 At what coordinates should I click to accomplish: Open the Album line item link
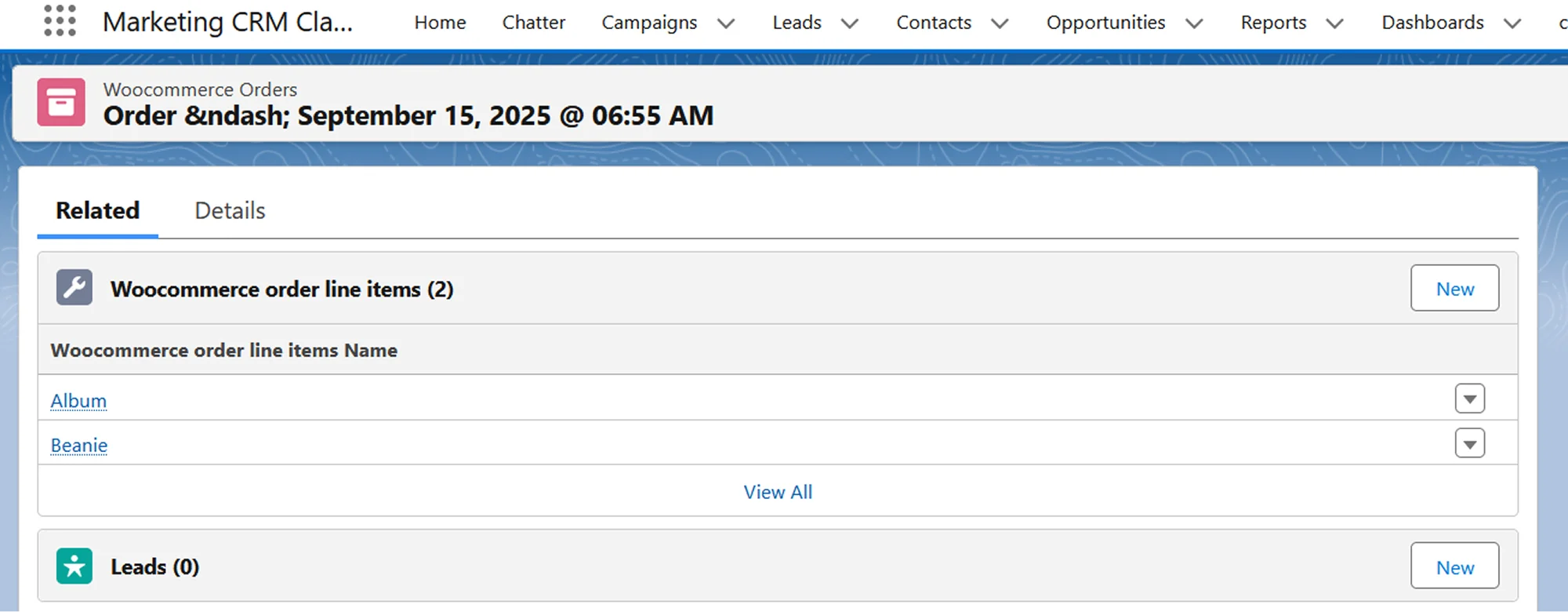click(x=78, y=401)
